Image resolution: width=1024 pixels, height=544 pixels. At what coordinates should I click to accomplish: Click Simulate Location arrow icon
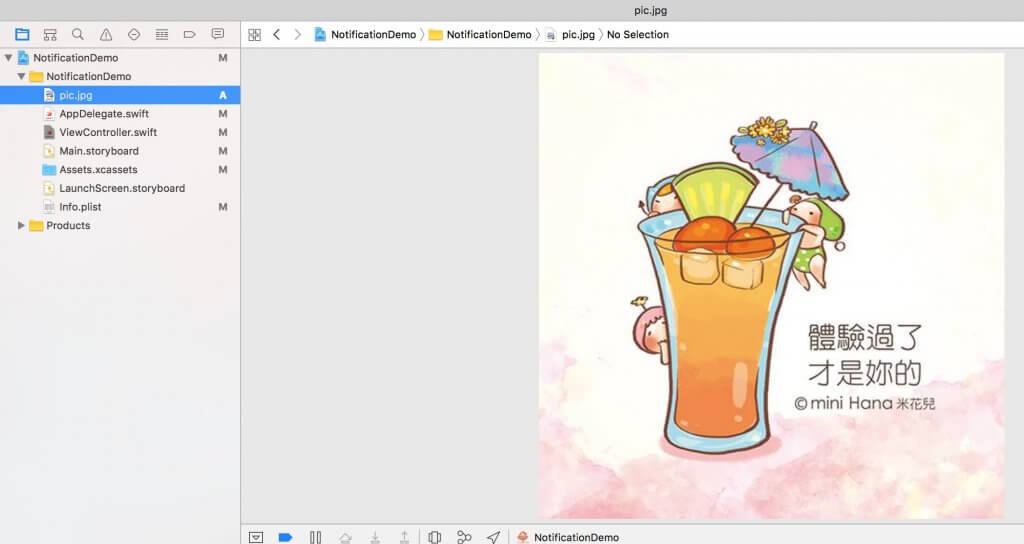(494, 537)
